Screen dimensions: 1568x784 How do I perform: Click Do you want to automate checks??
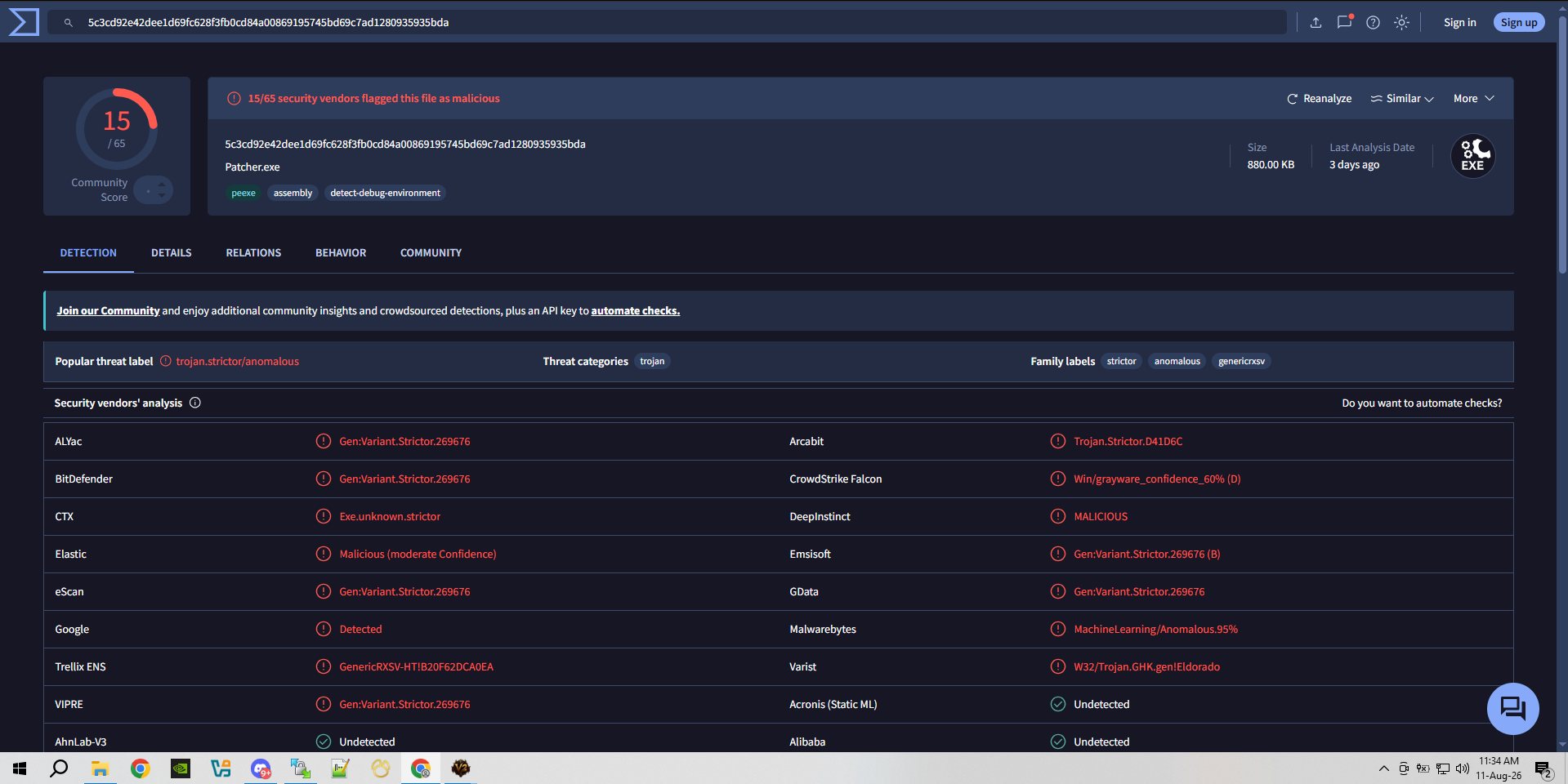[x=1422, y=403]
